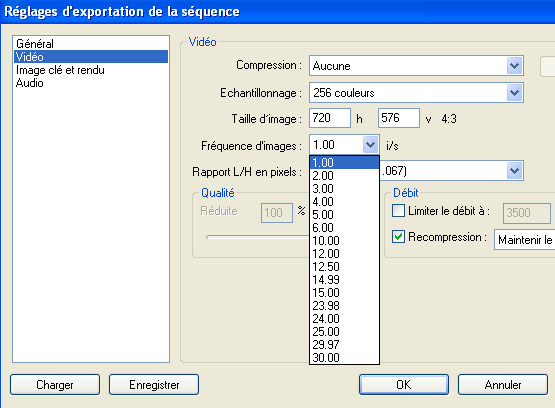555x408 pixels.
Task: Select 23.98 frames per second option
Action: (344, 306)
